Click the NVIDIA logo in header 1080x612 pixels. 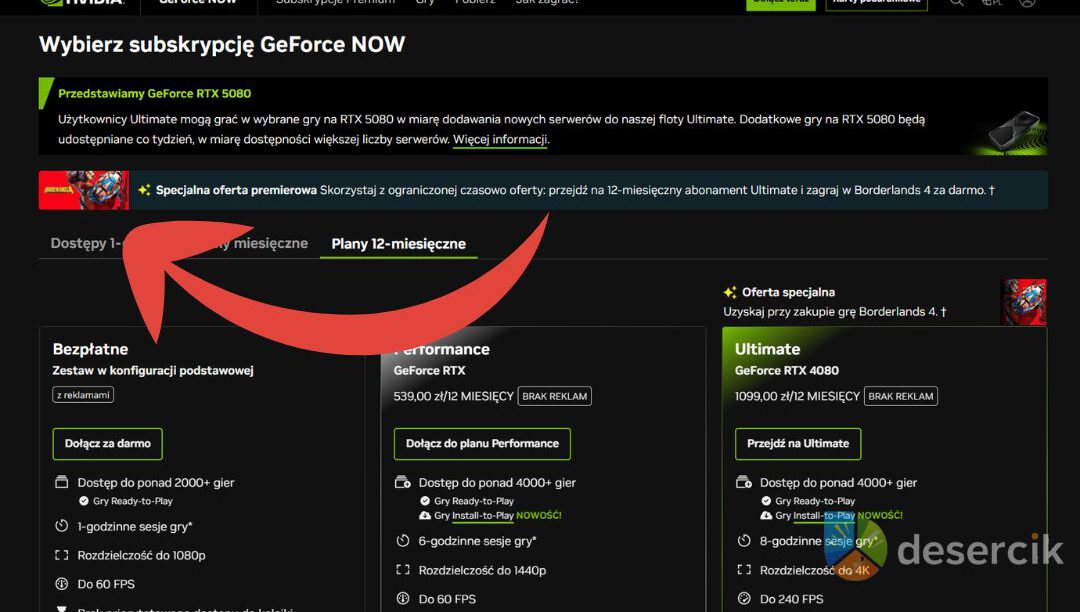(x=82, y=3)
